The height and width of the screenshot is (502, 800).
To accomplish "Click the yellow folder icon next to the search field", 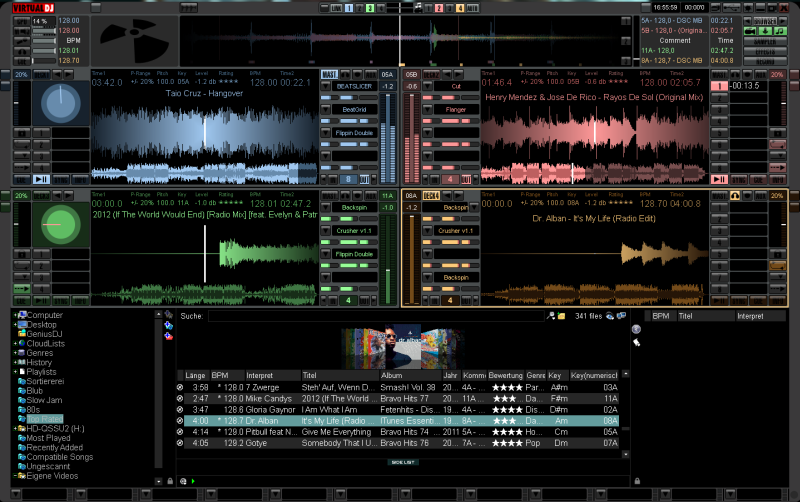I will (562, 316).
